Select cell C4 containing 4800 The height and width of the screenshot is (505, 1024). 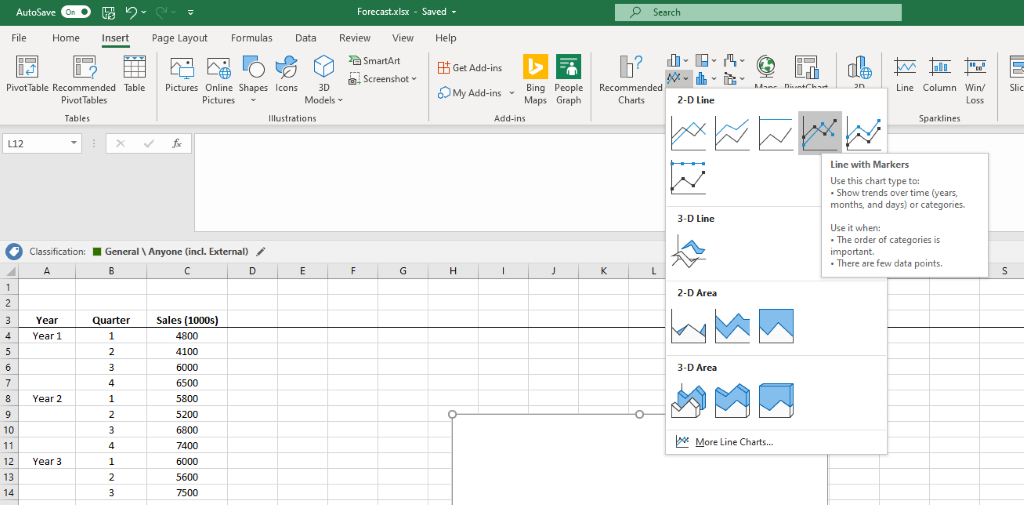click(x=186, y=336)
